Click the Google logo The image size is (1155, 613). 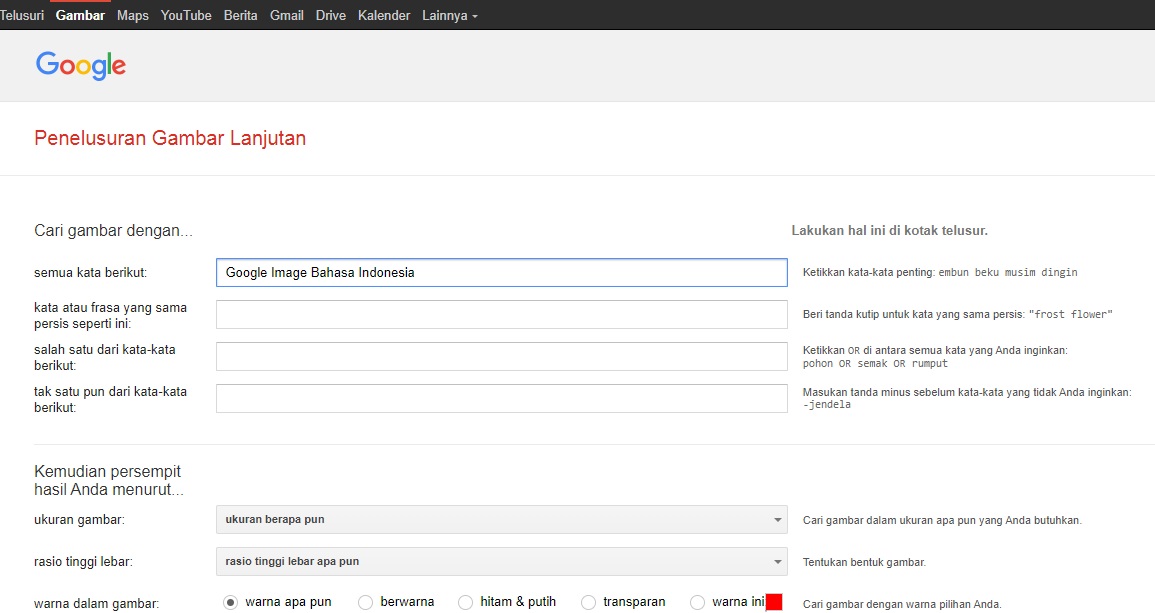click(x=81, y=66)
